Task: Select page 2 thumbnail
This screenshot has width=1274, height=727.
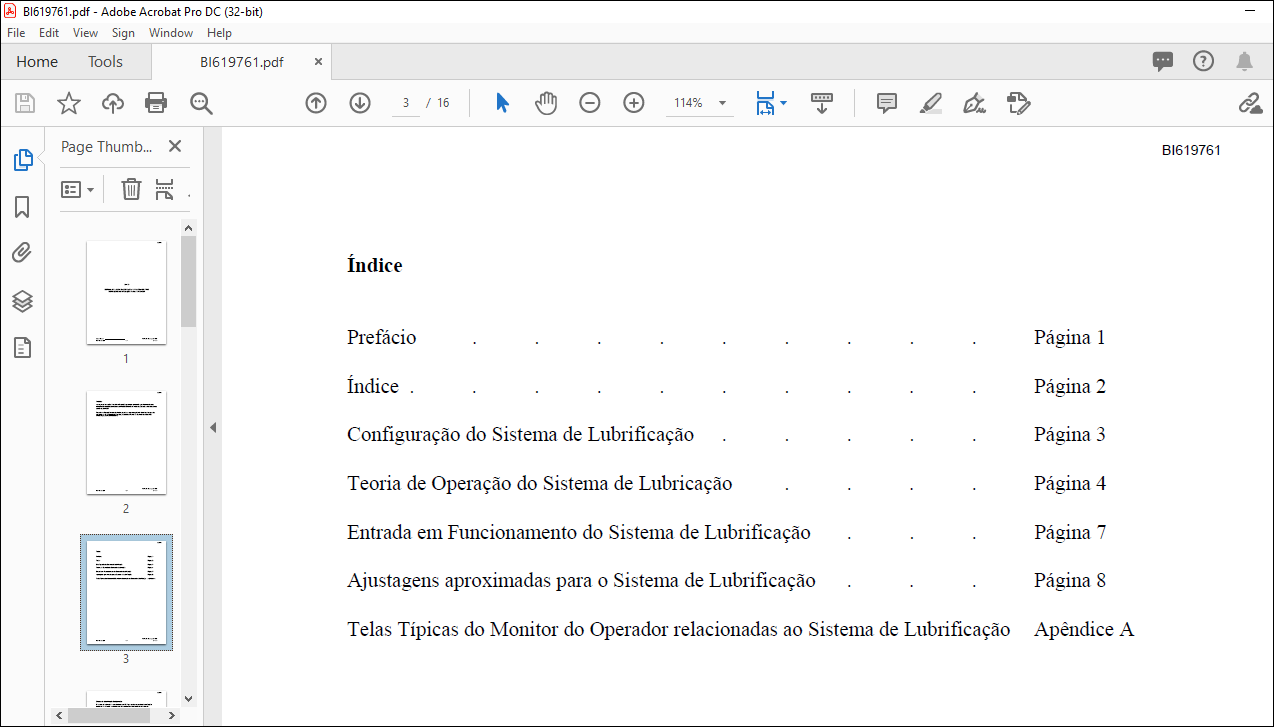Action: [126, 443]
